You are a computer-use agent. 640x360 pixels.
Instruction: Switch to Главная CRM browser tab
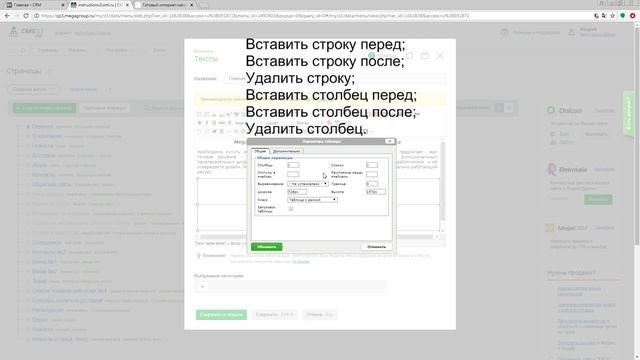click(35, 5)
